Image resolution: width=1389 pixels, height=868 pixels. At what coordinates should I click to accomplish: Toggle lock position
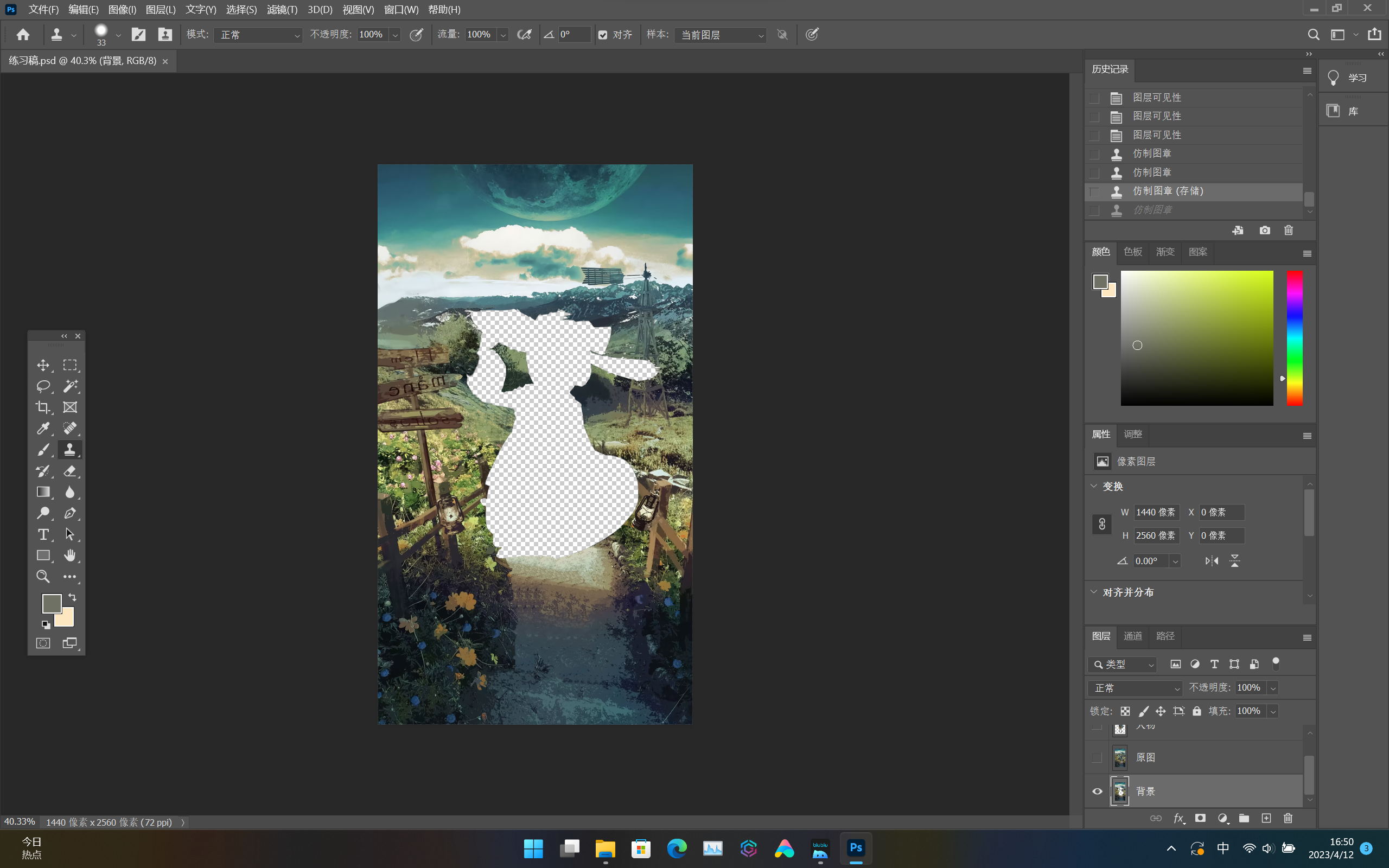point(1161,711)
